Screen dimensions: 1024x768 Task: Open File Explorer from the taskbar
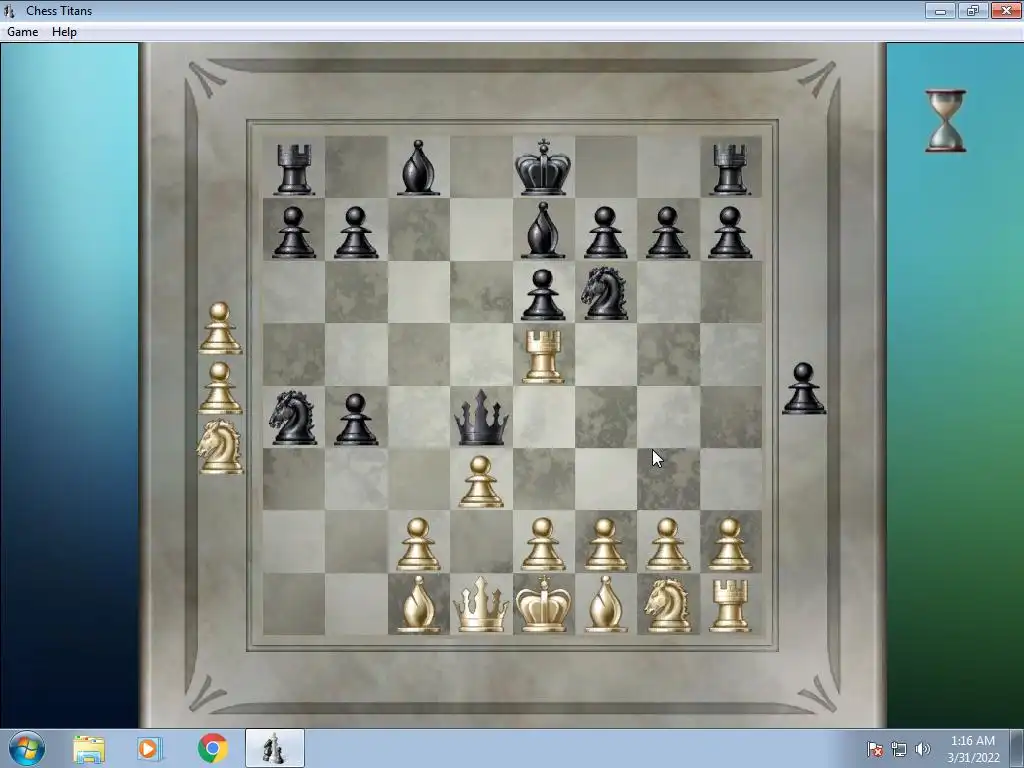click(89, 748)
